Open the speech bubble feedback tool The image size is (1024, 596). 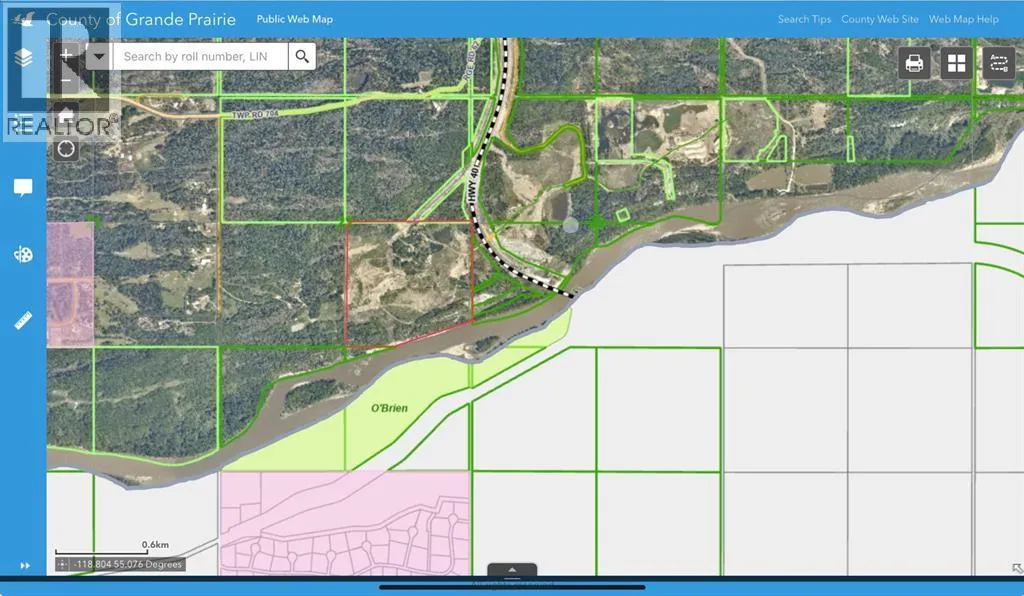[23, 188]
